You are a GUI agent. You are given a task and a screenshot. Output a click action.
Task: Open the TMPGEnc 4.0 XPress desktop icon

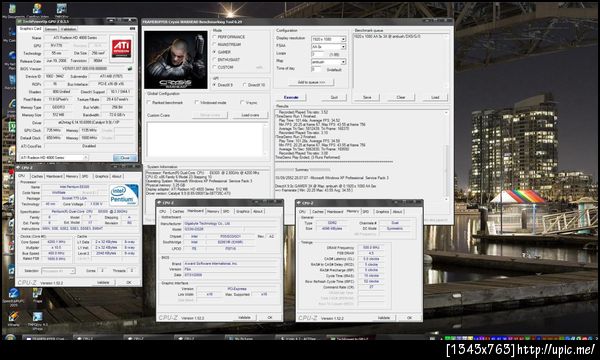(38, 320)
